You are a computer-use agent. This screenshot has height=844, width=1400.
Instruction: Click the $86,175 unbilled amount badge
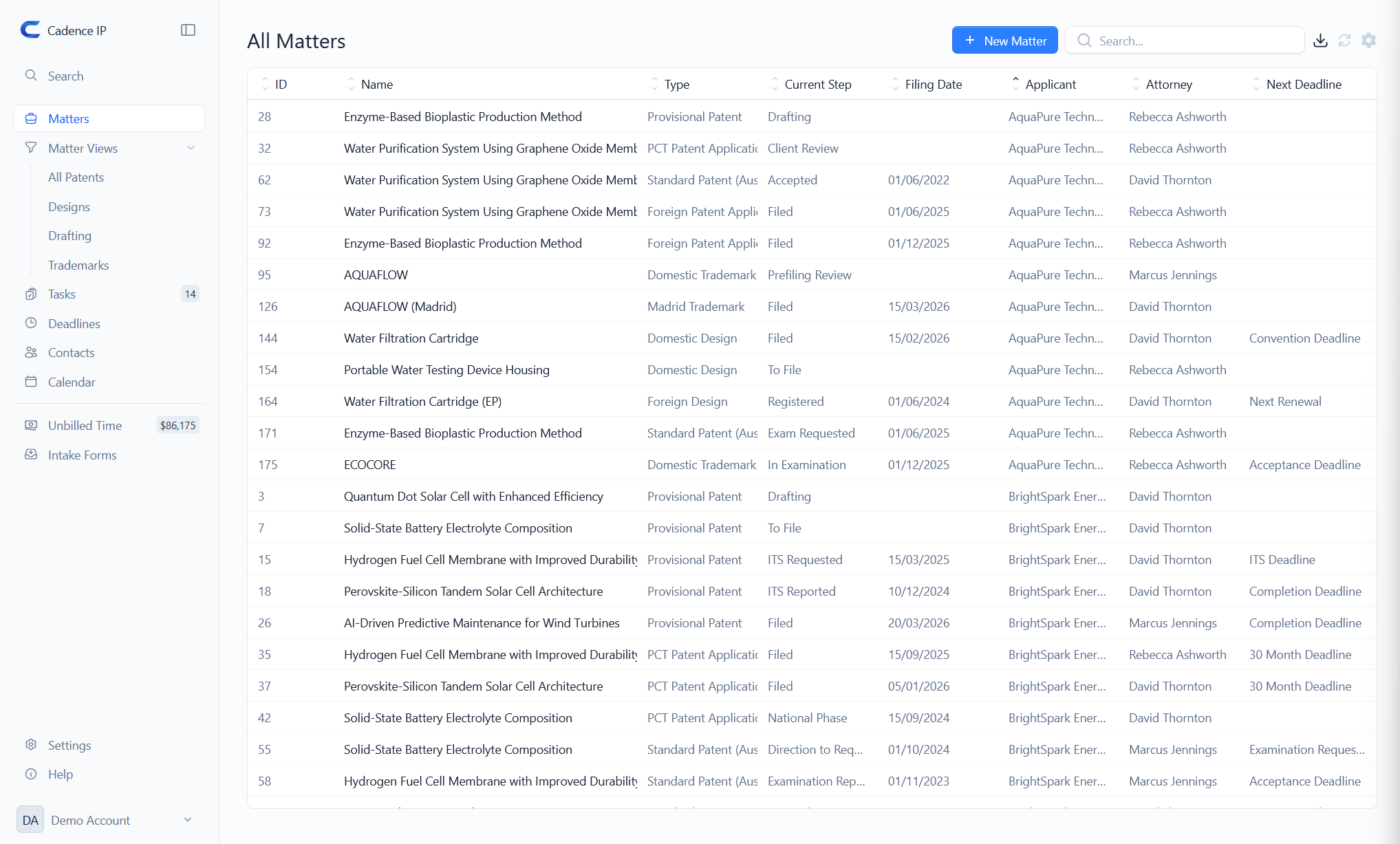tap(178, 425)
